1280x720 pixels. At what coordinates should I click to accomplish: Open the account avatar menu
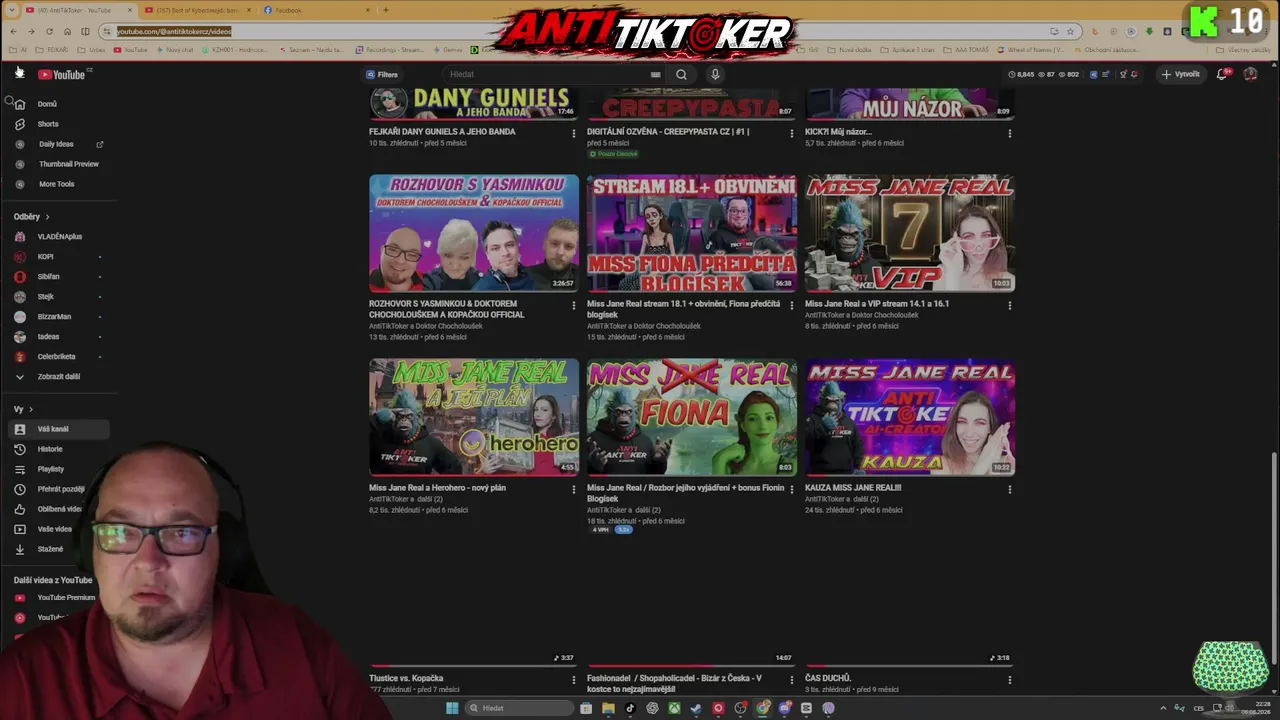pyautogui.click(x=1250, y=74)
